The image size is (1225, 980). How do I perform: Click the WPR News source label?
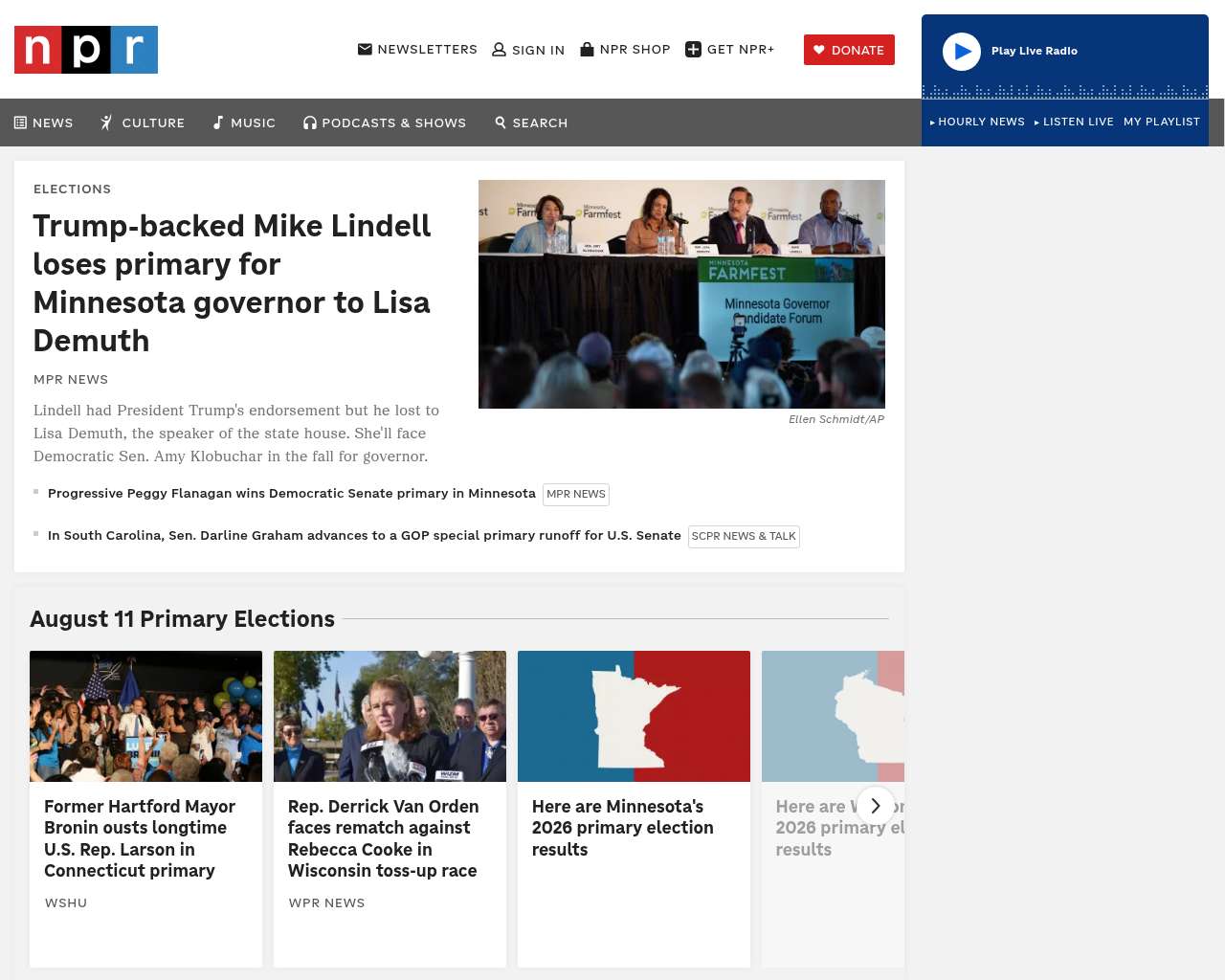point(326,903)
